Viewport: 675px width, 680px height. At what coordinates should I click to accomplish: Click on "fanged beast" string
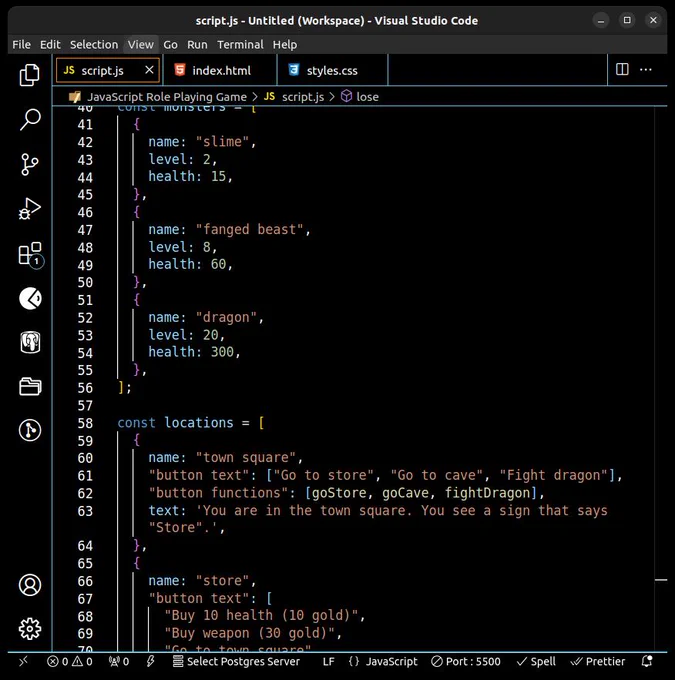pyautogui.click(x=249, y=229)
